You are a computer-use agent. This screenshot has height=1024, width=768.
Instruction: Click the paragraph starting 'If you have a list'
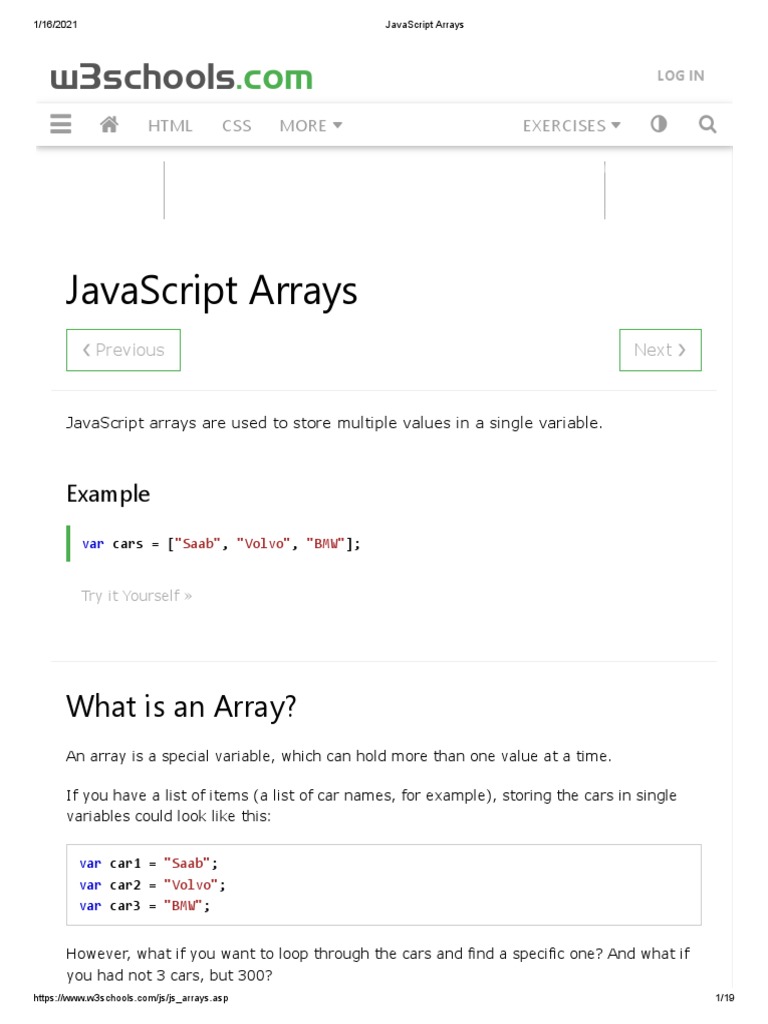click(371, 806)
